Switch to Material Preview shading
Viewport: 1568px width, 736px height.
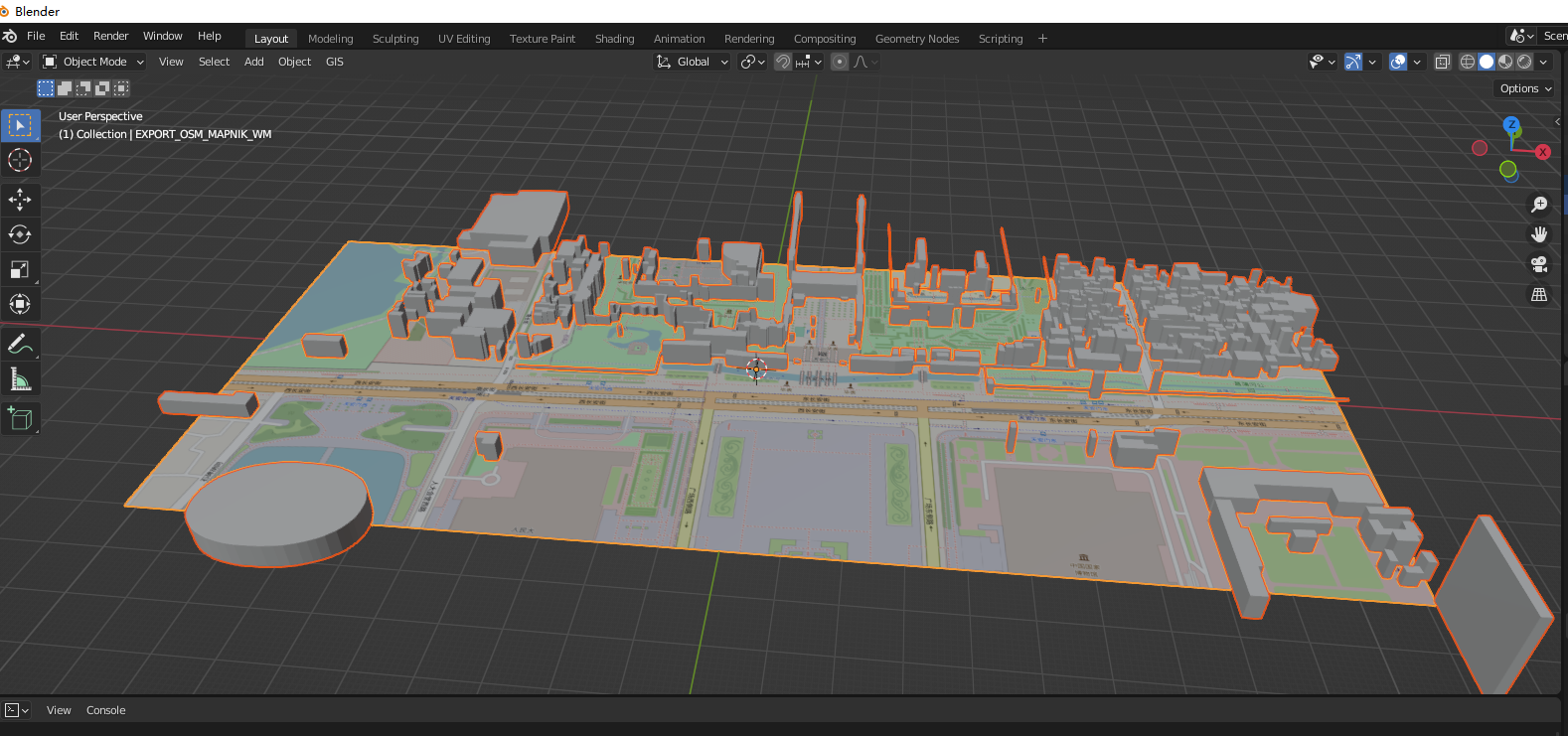point(1505,62)
